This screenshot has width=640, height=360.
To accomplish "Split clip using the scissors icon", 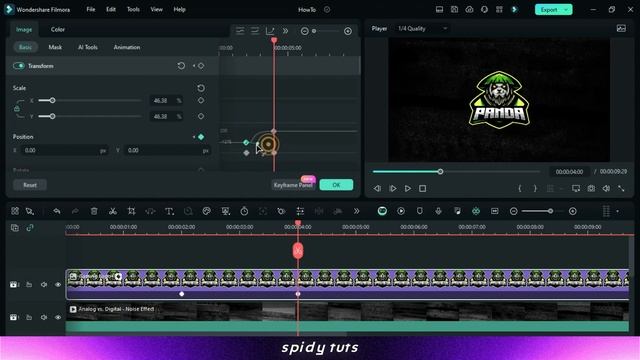I will point(113,211).
